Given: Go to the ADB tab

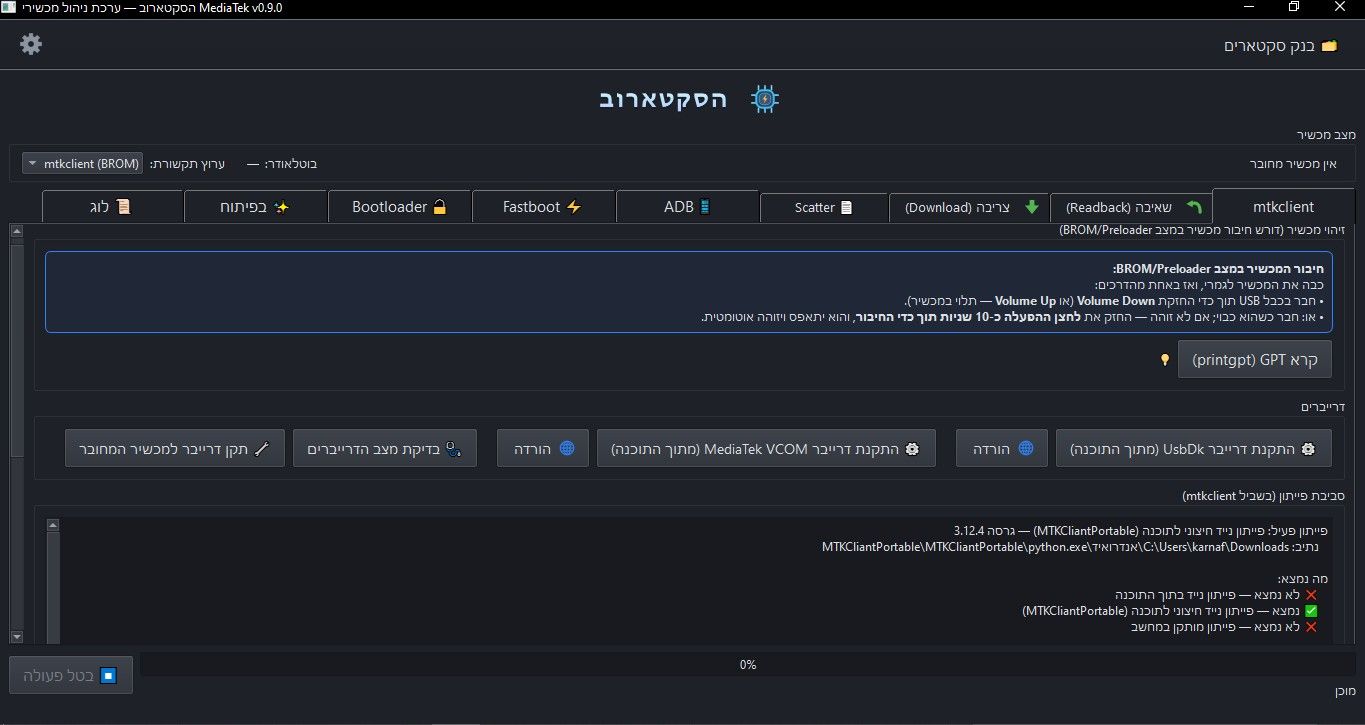Looking at the screenshot, I should point(687,206).
